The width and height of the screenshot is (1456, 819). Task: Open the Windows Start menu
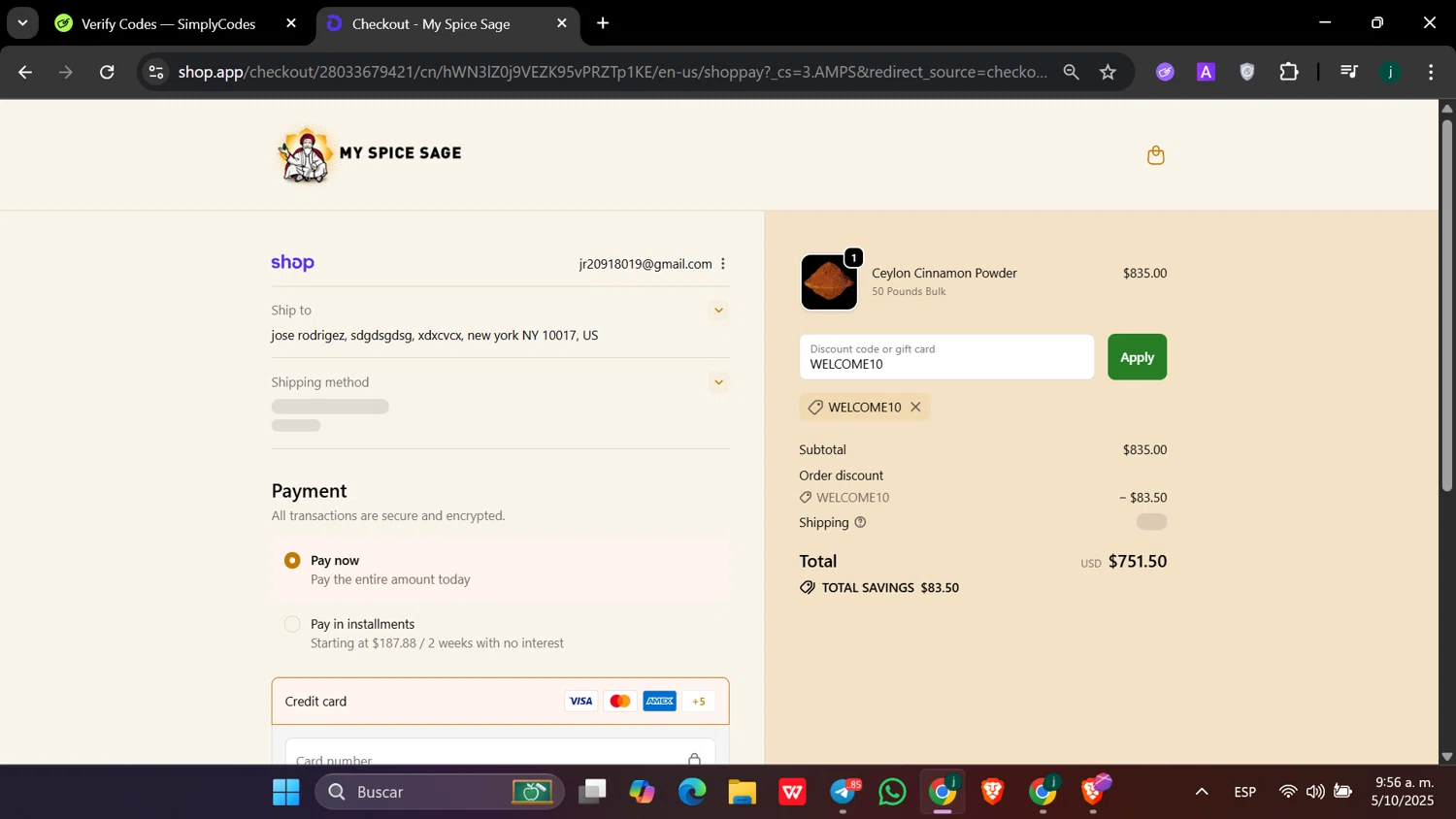[285, 793]
